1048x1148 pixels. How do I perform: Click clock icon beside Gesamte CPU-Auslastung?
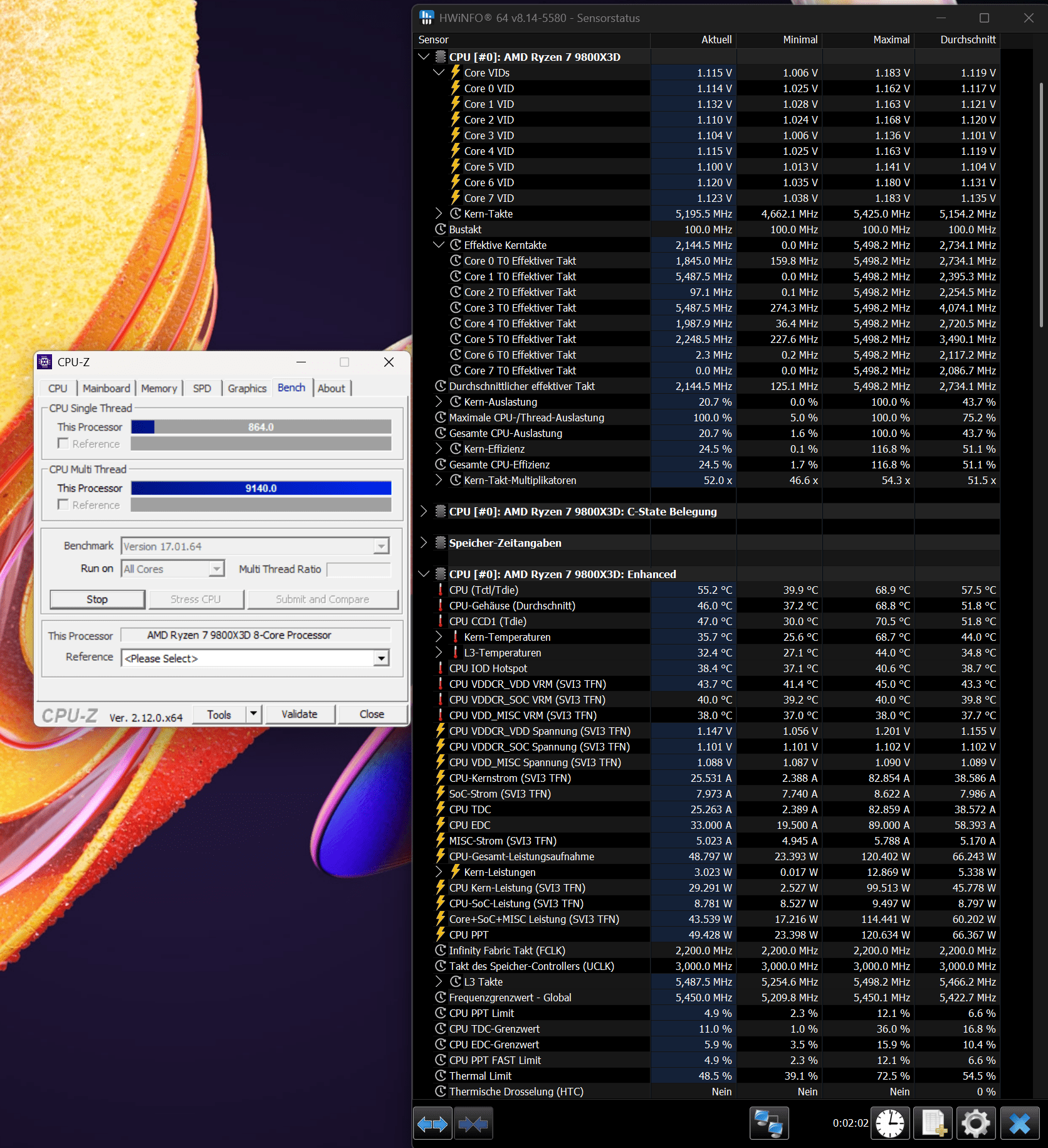pos(441,433)
